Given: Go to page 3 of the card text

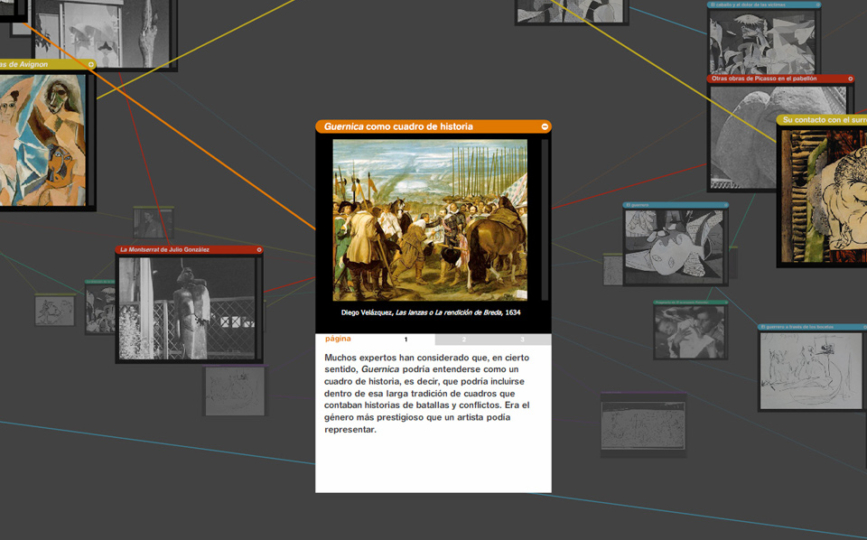Looking at the screenshot, I should (x=522, y=339).
